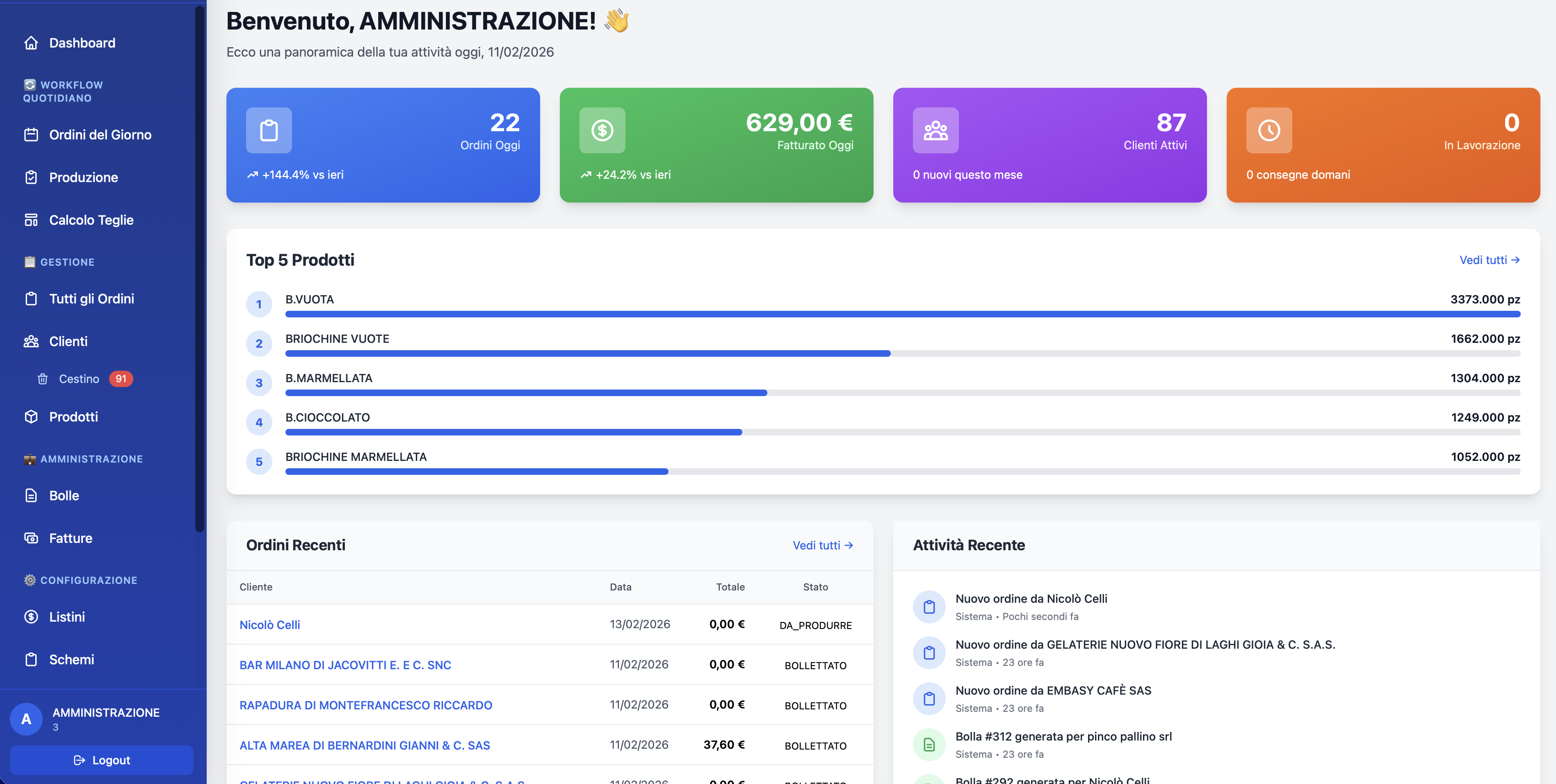Click the dollar icon on Fatturato Oggi card
This screenshot has width=1556, height=784.
[602, 130]
